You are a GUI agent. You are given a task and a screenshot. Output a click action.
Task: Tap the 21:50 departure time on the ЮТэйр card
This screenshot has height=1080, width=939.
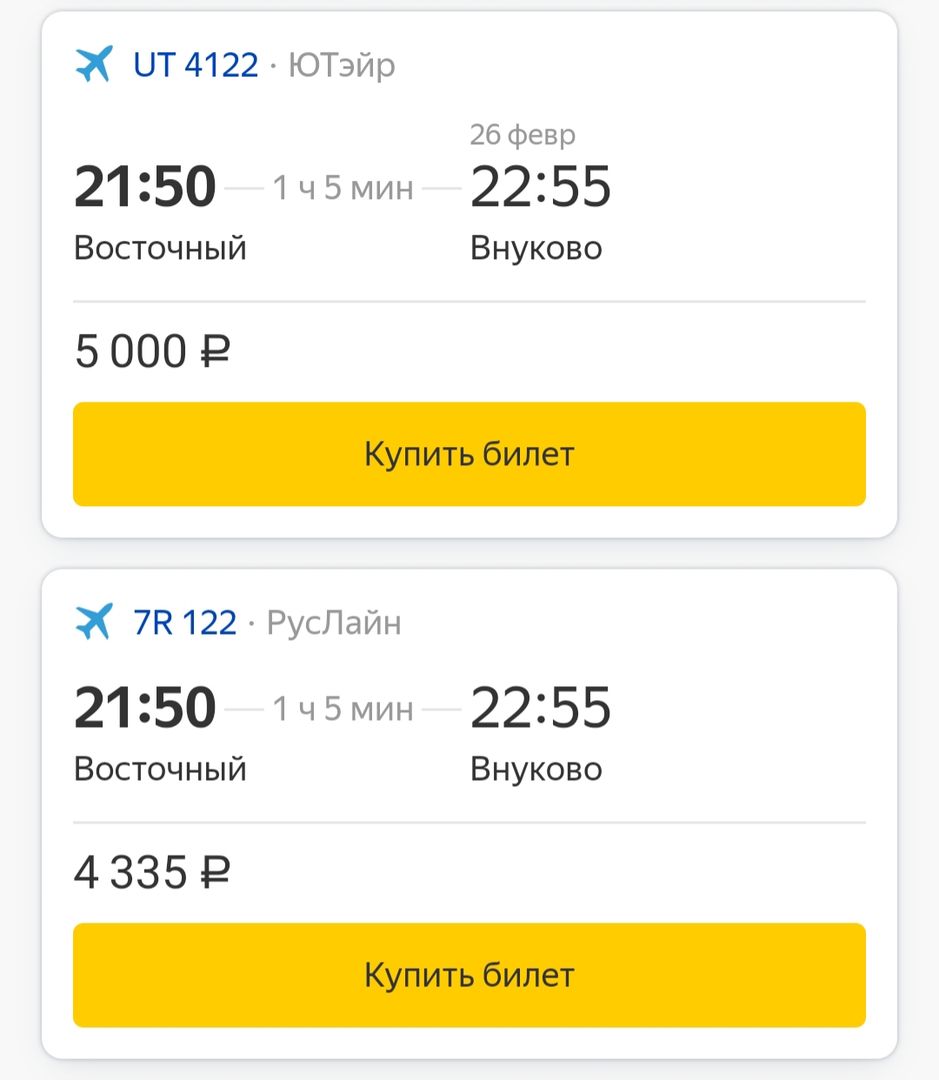(145, 187)
